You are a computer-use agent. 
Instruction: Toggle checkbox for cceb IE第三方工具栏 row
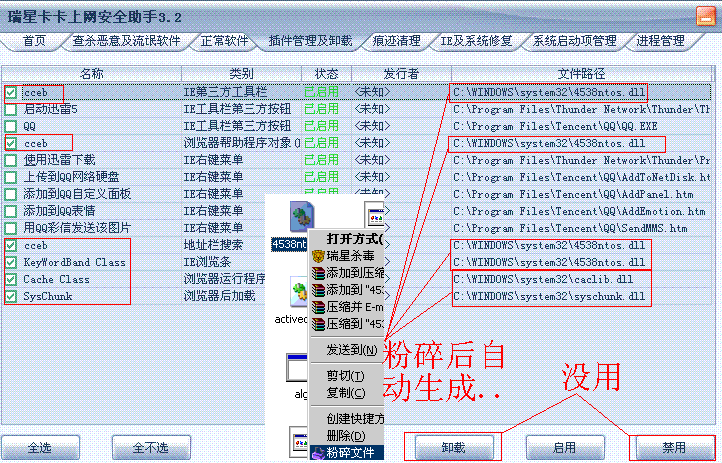[x=11, y=93]
